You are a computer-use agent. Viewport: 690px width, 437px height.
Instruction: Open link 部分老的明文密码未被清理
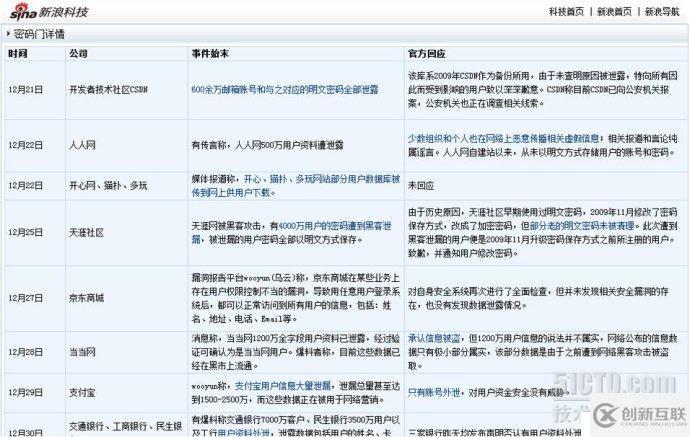tap(582, 226)
